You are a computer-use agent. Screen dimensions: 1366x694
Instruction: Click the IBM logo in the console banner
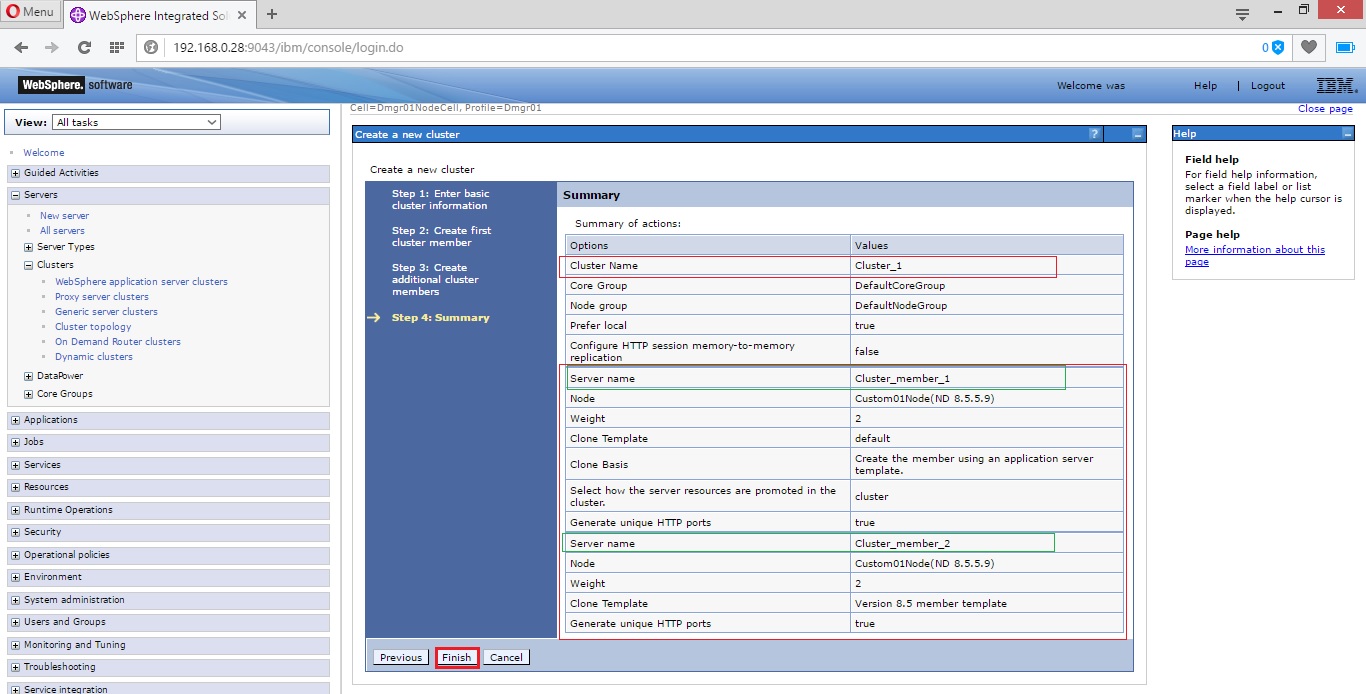pos(1336,85)
